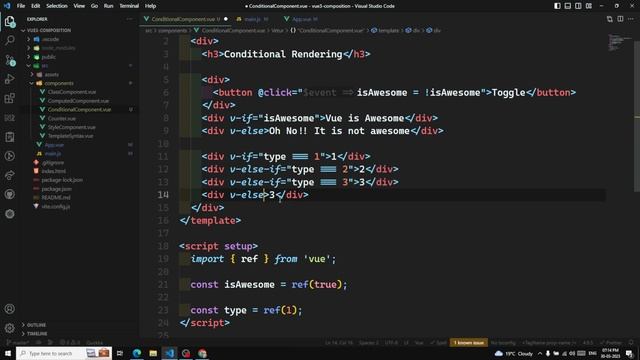Open Explorer panel more actions ellipsis

[129, 19]
